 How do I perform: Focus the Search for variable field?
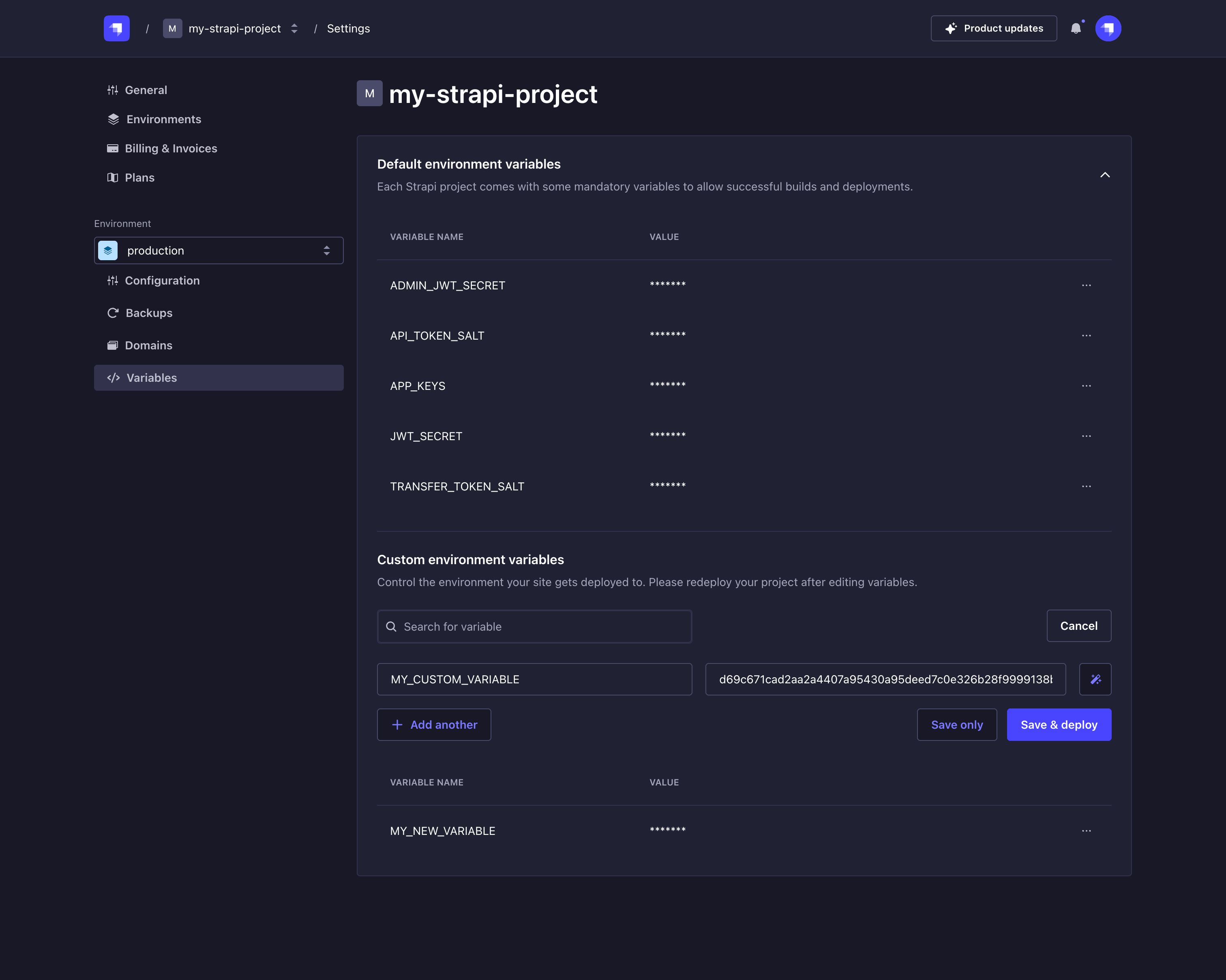click(534, 627)
